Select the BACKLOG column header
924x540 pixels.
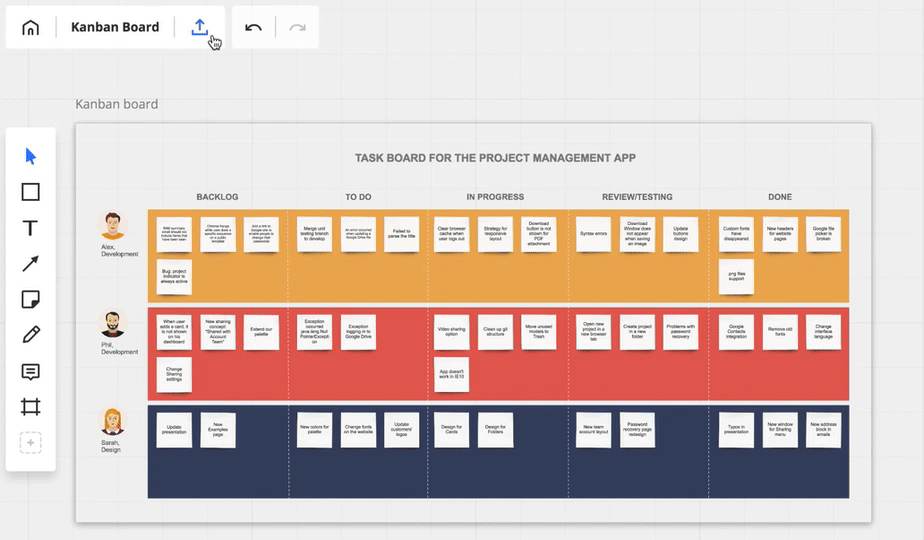pos(217,197)
